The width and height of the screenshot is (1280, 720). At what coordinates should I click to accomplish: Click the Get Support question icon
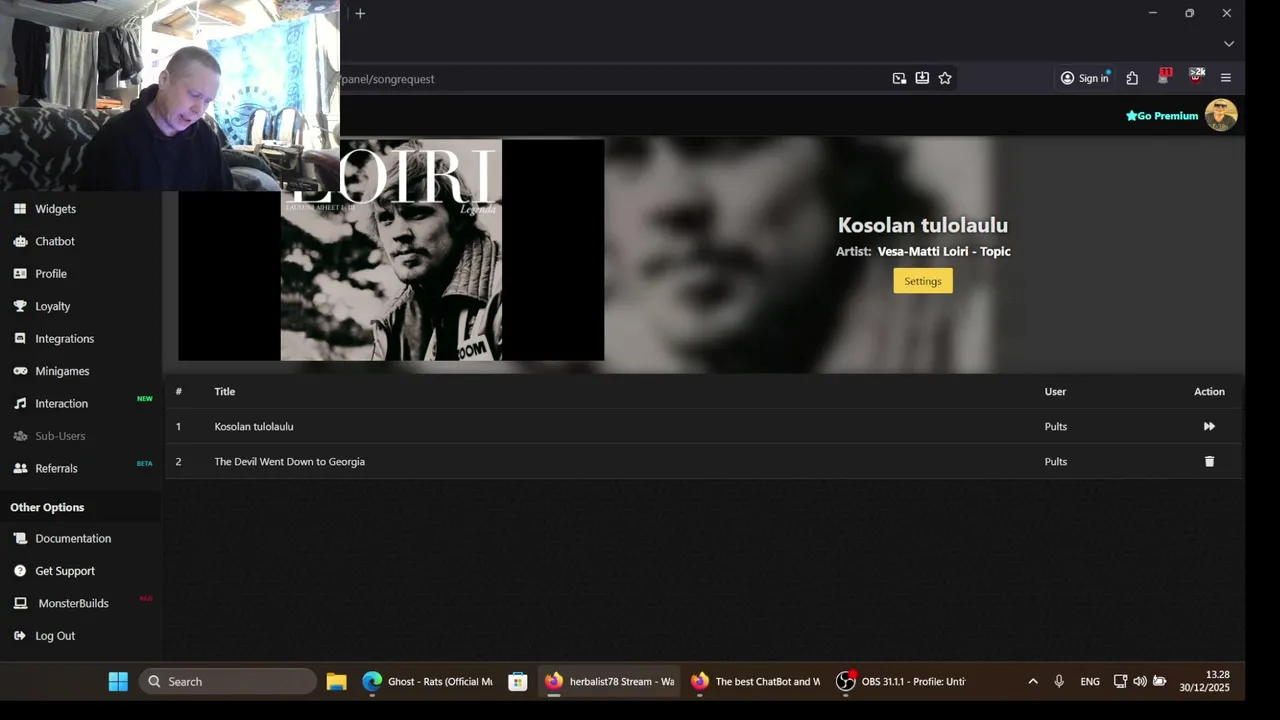[x=20, y=571]
